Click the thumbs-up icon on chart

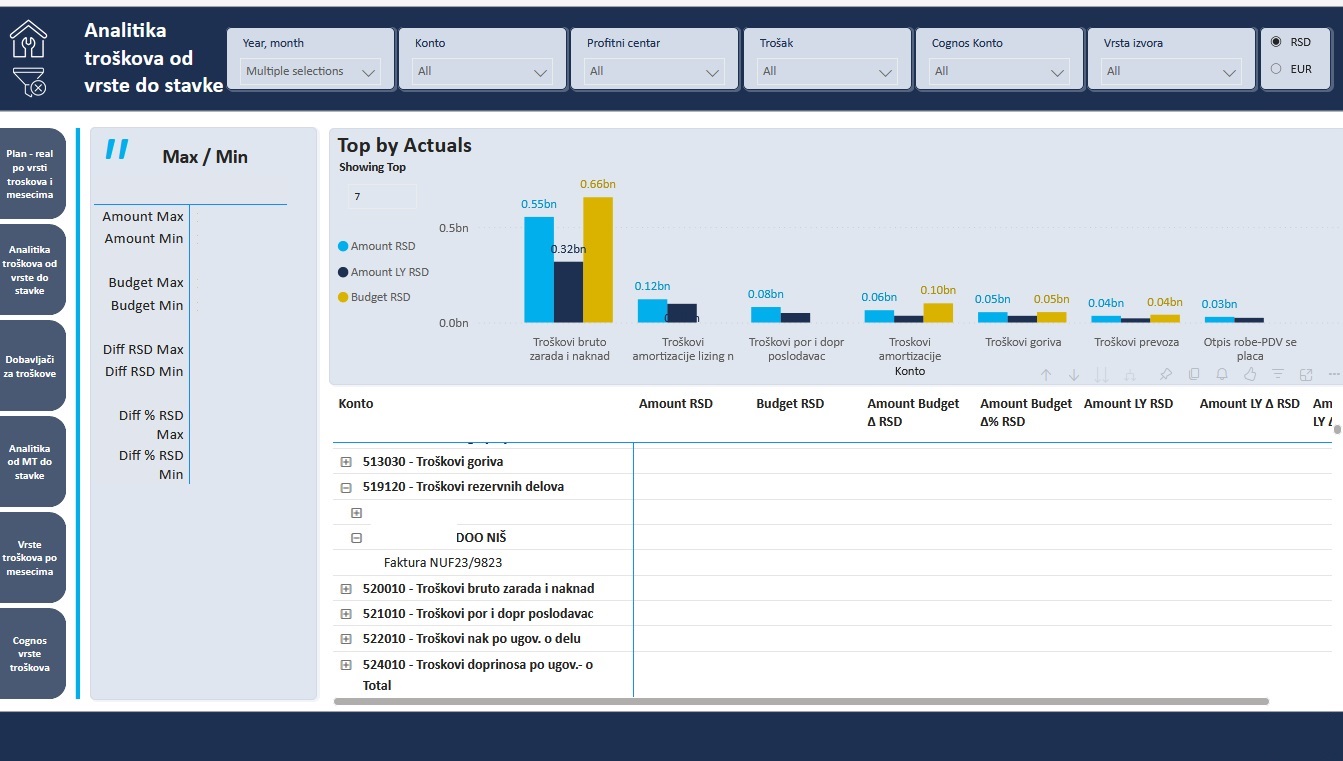1250,375
